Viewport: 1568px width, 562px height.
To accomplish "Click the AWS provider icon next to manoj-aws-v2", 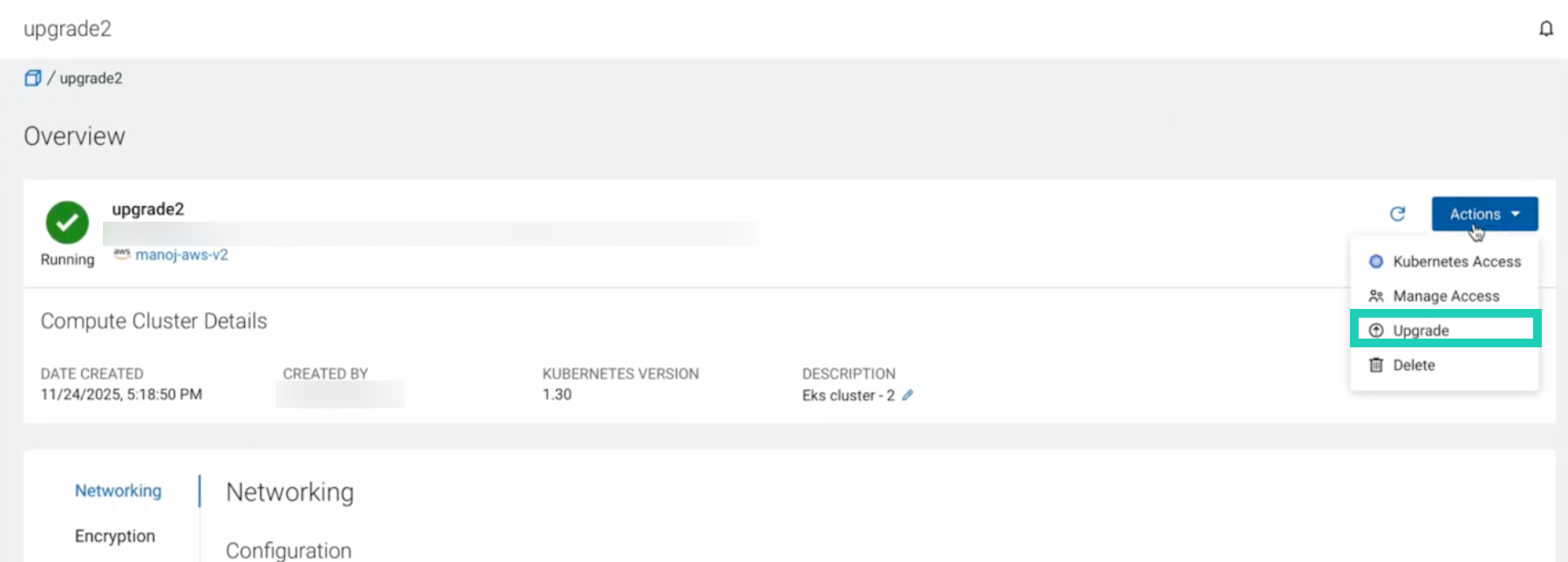I will point(121,254).
